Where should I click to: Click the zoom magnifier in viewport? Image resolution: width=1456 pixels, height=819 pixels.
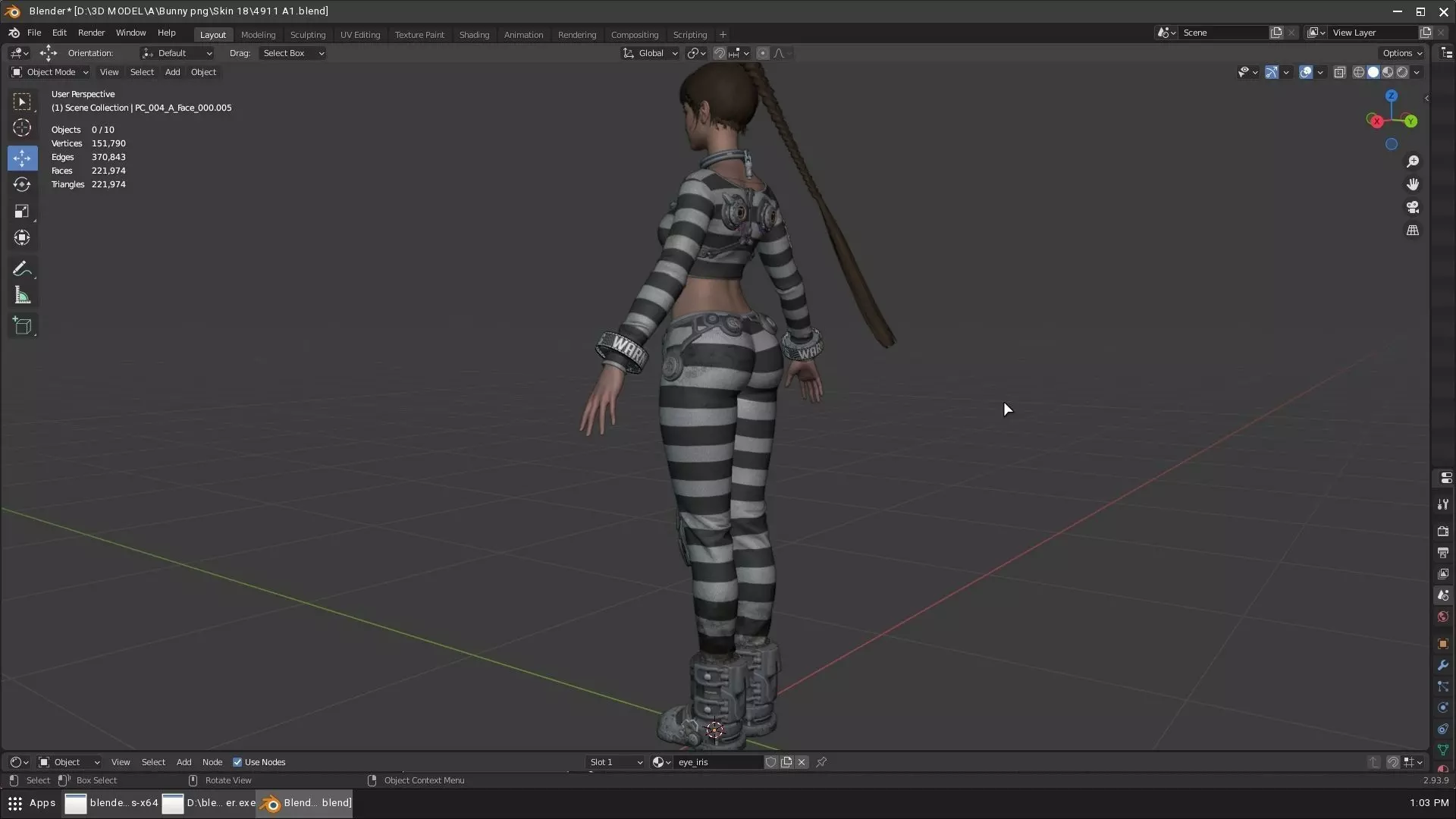(x=1413, y=162)
